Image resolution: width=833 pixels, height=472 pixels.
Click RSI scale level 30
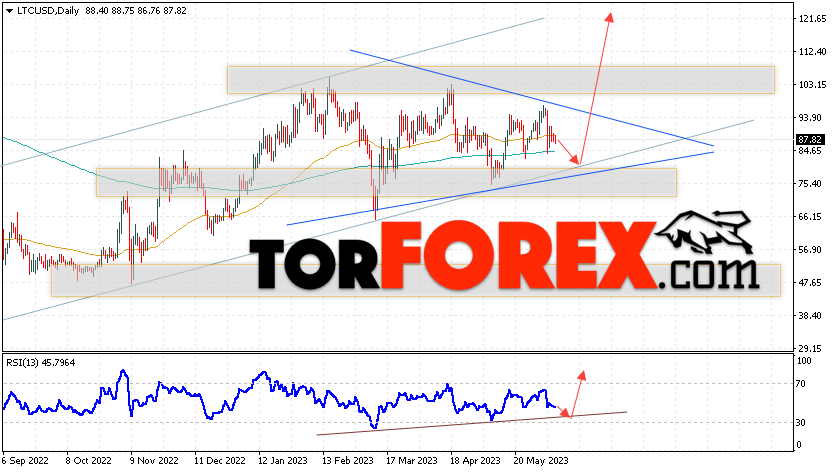(803, 423)
